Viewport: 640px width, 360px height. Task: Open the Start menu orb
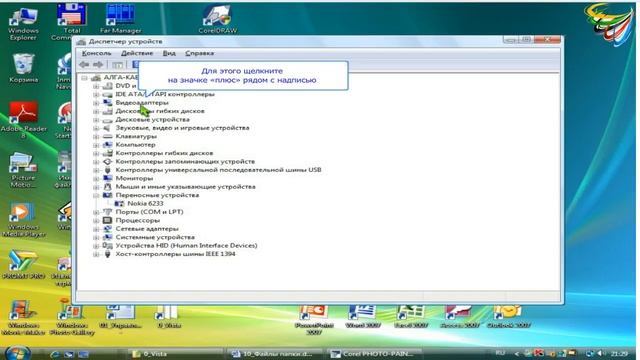(x=17, y=353)
